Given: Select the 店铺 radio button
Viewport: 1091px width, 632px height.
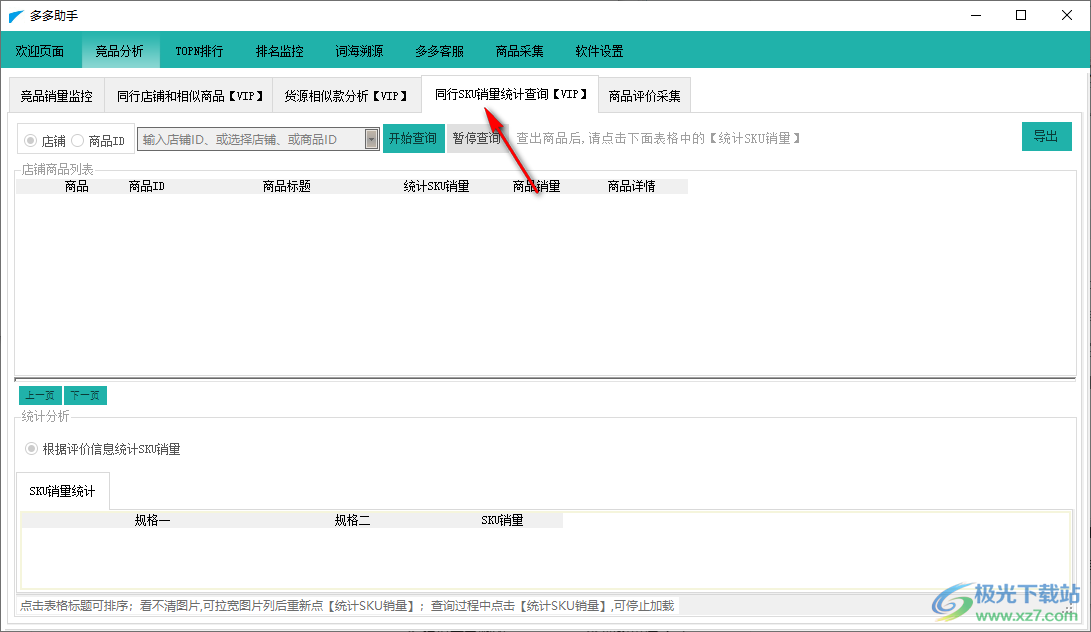Looking at the screenshot, I should pos(30,141).
